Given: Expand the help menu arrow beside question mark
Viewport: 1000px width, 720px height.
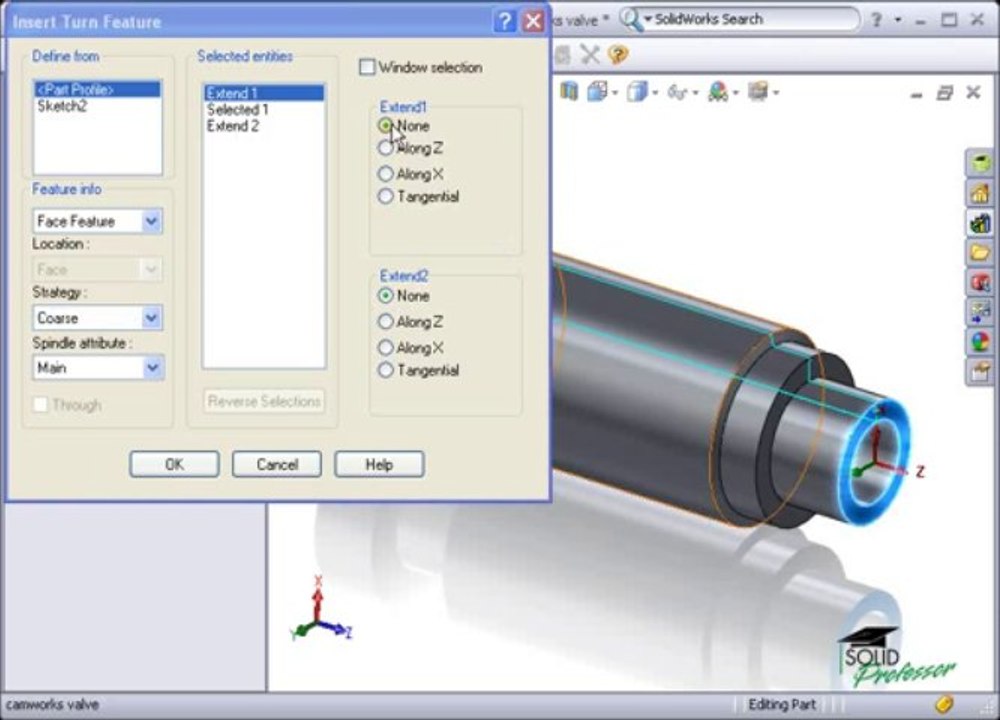Looking at the screenshot, I should point(898,20).
